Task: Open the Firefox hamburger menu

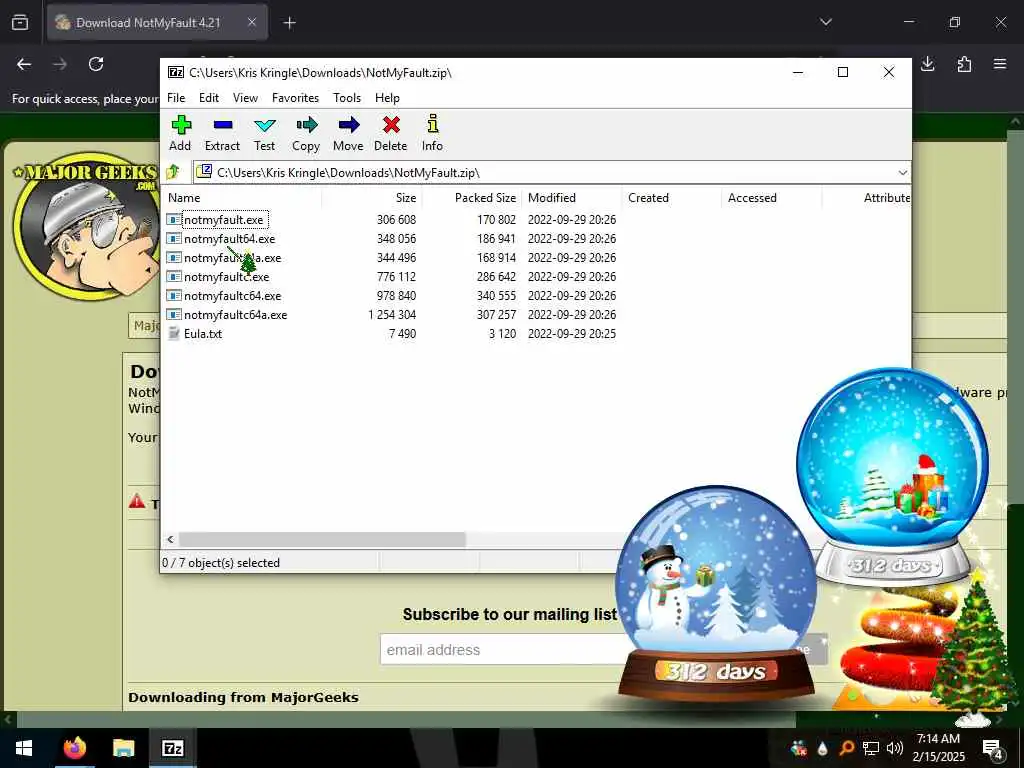Action: [x=1000, y=64]
